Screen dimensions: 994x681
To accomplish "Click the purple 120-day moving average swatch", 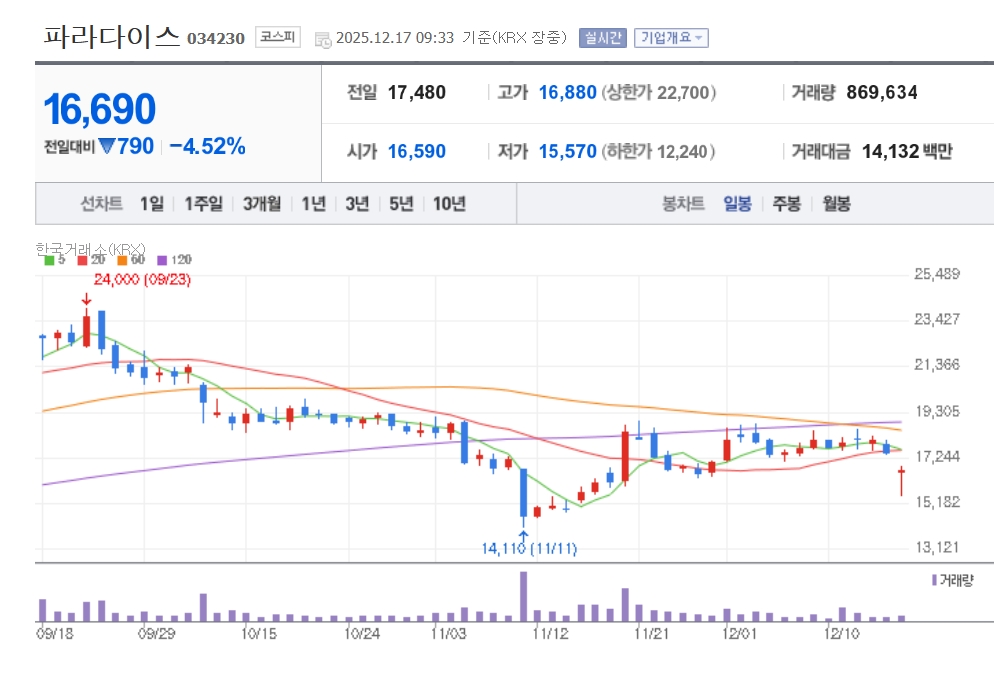I will (162, 260).
